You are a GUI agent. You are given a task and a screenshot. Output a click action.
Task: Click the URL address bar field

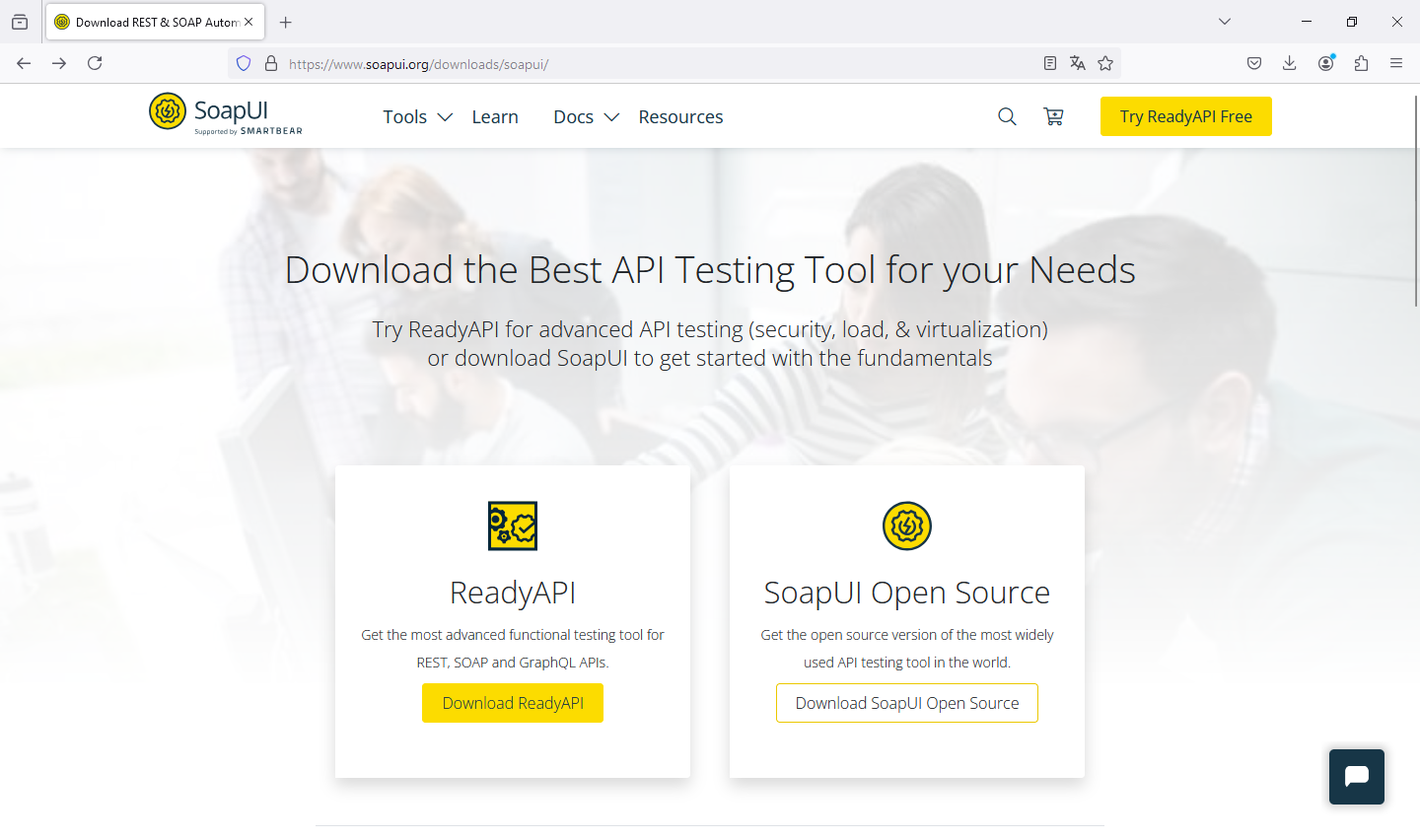651,64
